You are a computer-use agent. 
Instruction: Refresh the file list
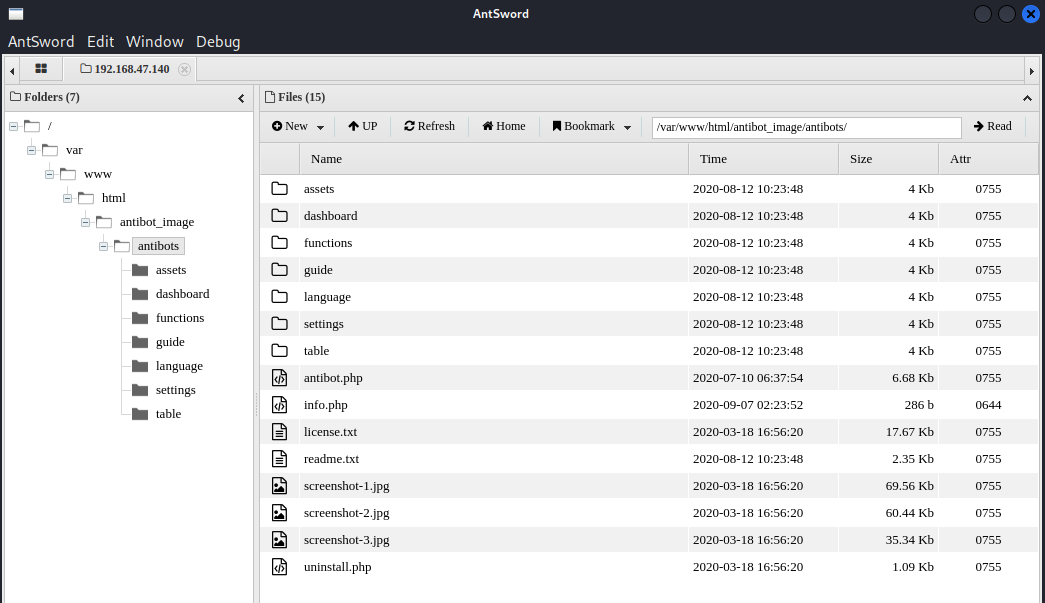[429, 127]
